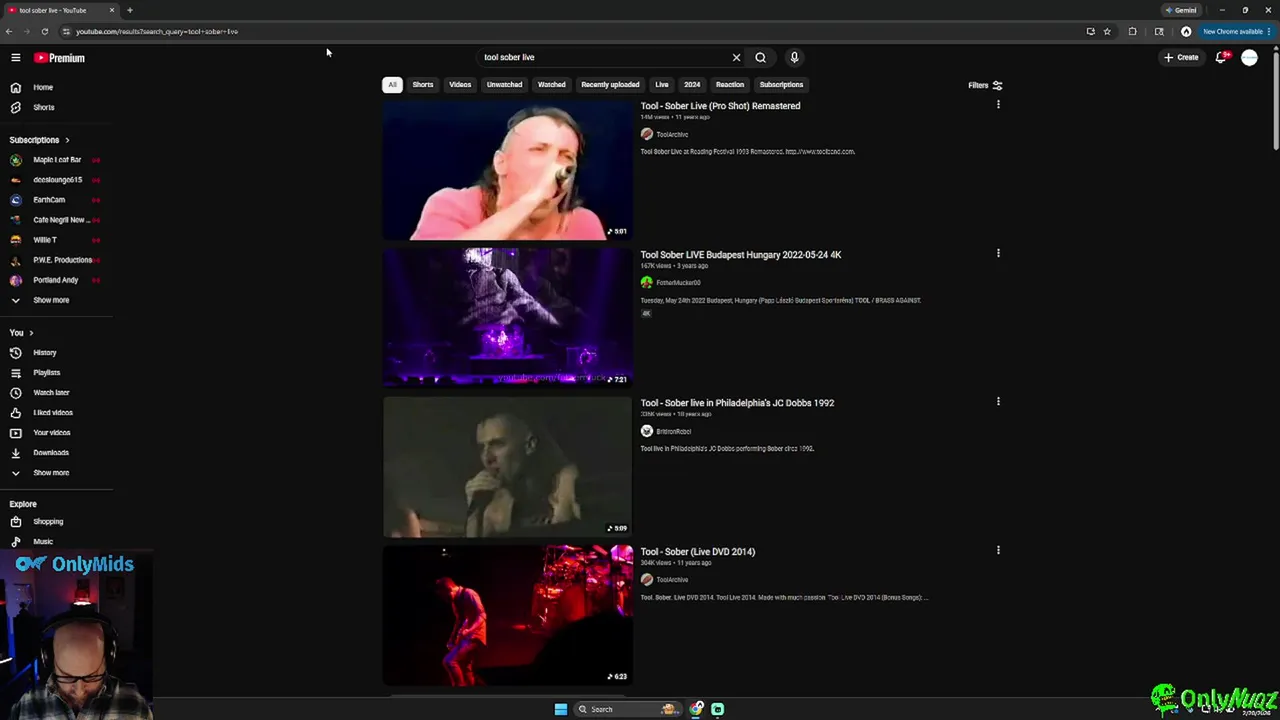Open Maple Leaf Bar subscription
Viewport: 1280px width, 720px height.
tap(57, 160)
